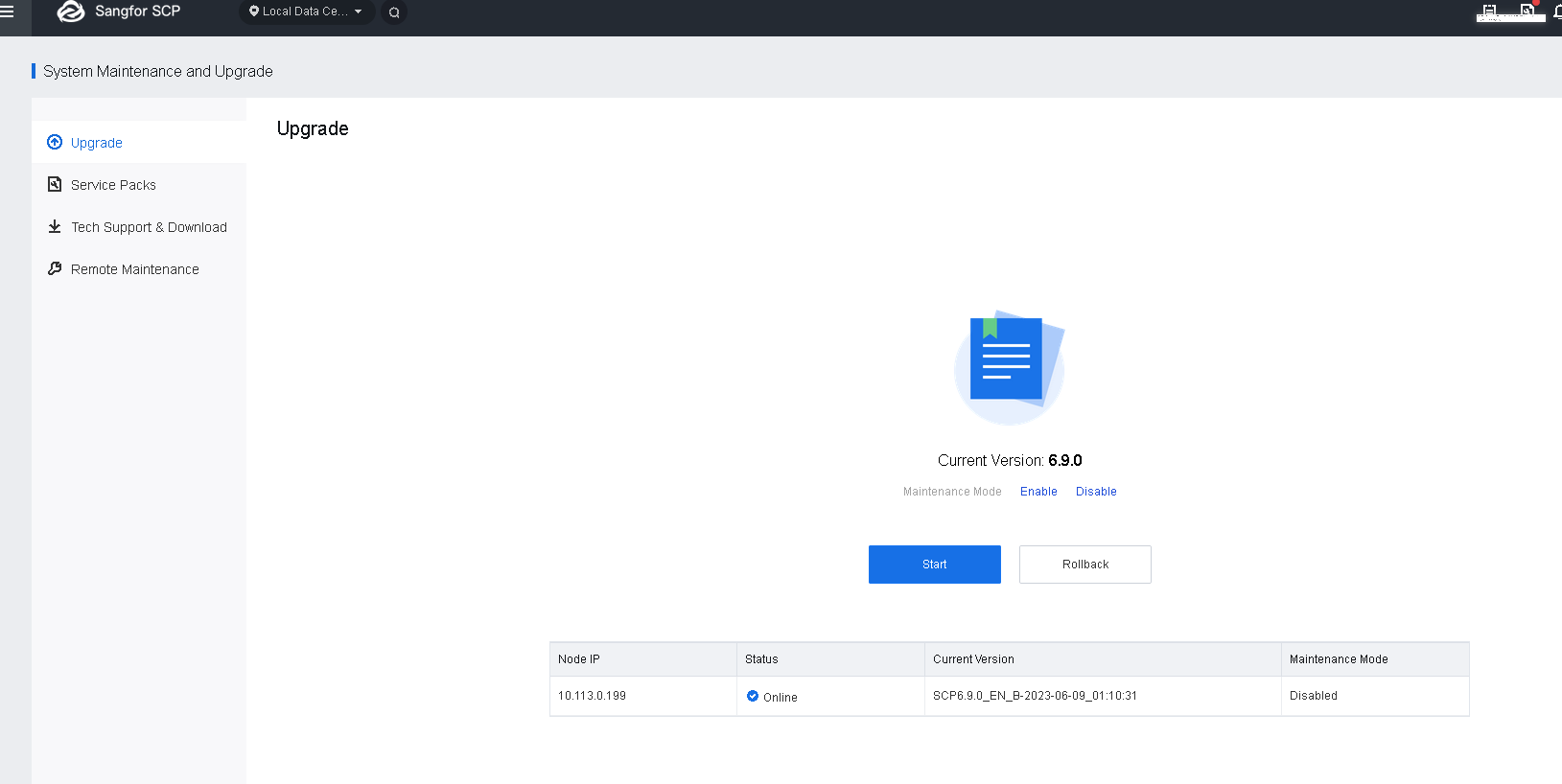The image size is (1562, 784).
Task: Enable Maintenance Mode
Action: pyautogui.click(x=1038, y=492)
